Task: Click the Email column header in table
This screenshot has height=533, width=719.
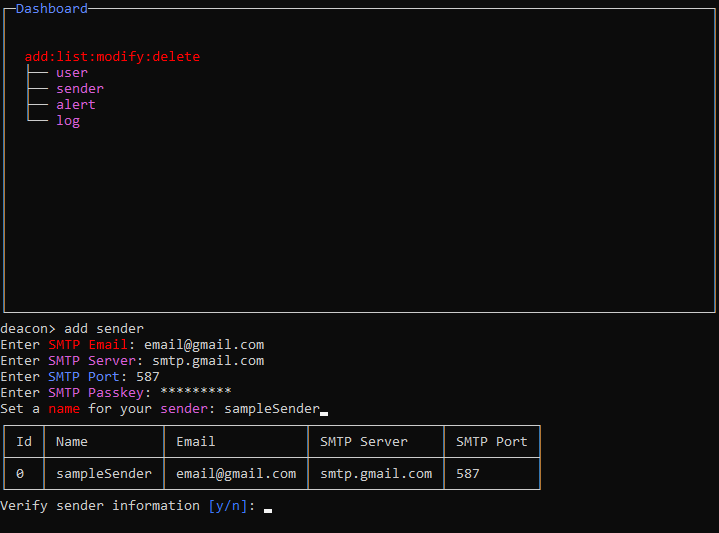Action: [x=196, y=441]
